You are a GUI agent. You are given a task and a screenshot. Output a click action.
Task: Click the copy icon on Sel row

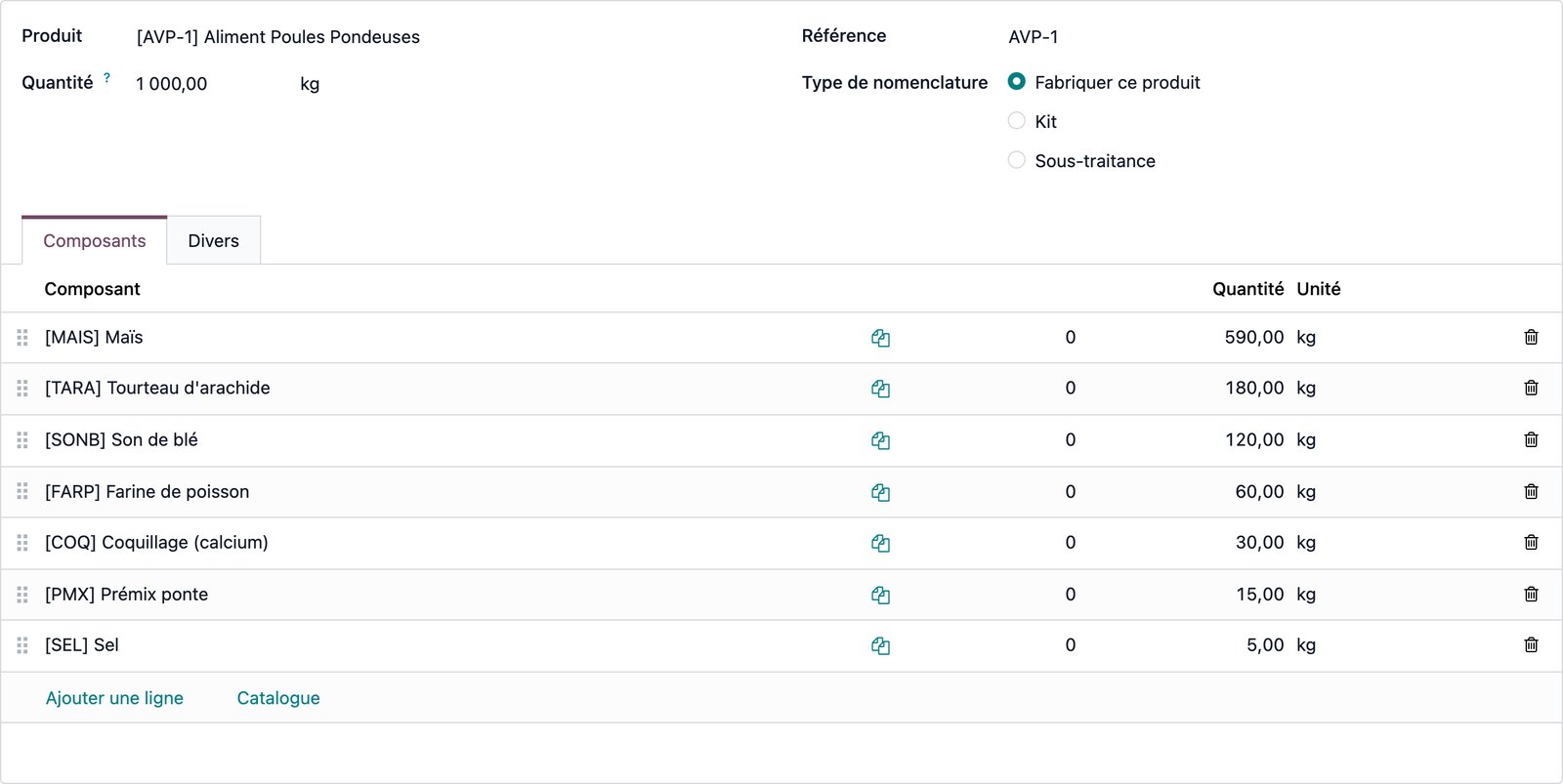pyautogui.click(x=880, y=645)
